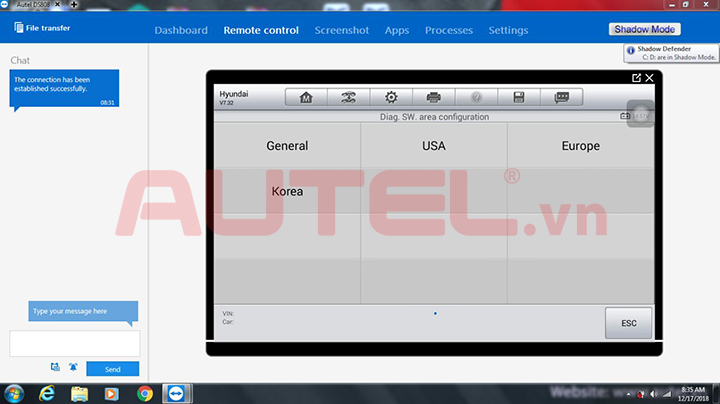Viewport: 720px width, 404px height.
Task: Click the taskbar clock showing 8:35 AM
Action: [x=693, y=394]
